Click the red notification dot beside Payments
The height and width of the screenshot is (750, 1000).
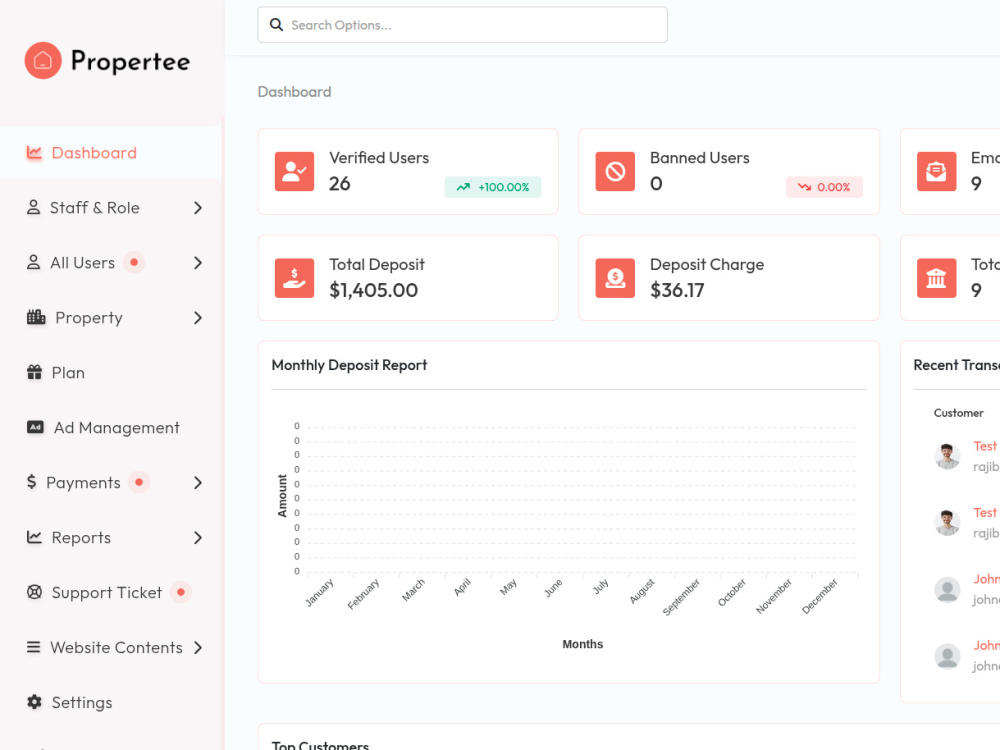(139, 482)
